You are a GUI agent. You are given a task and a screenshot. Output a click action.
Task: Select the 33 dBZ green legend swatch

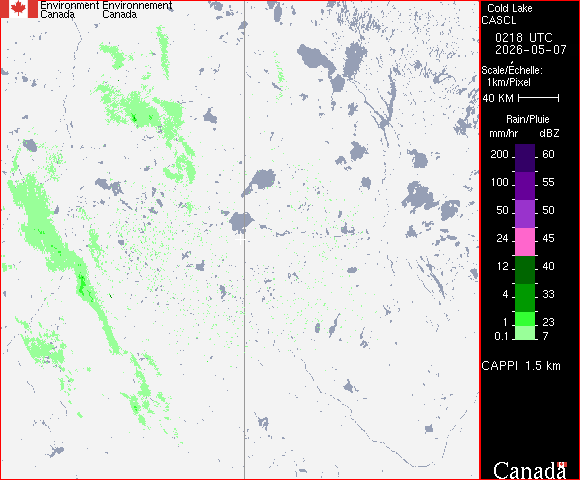coord(525,298)
